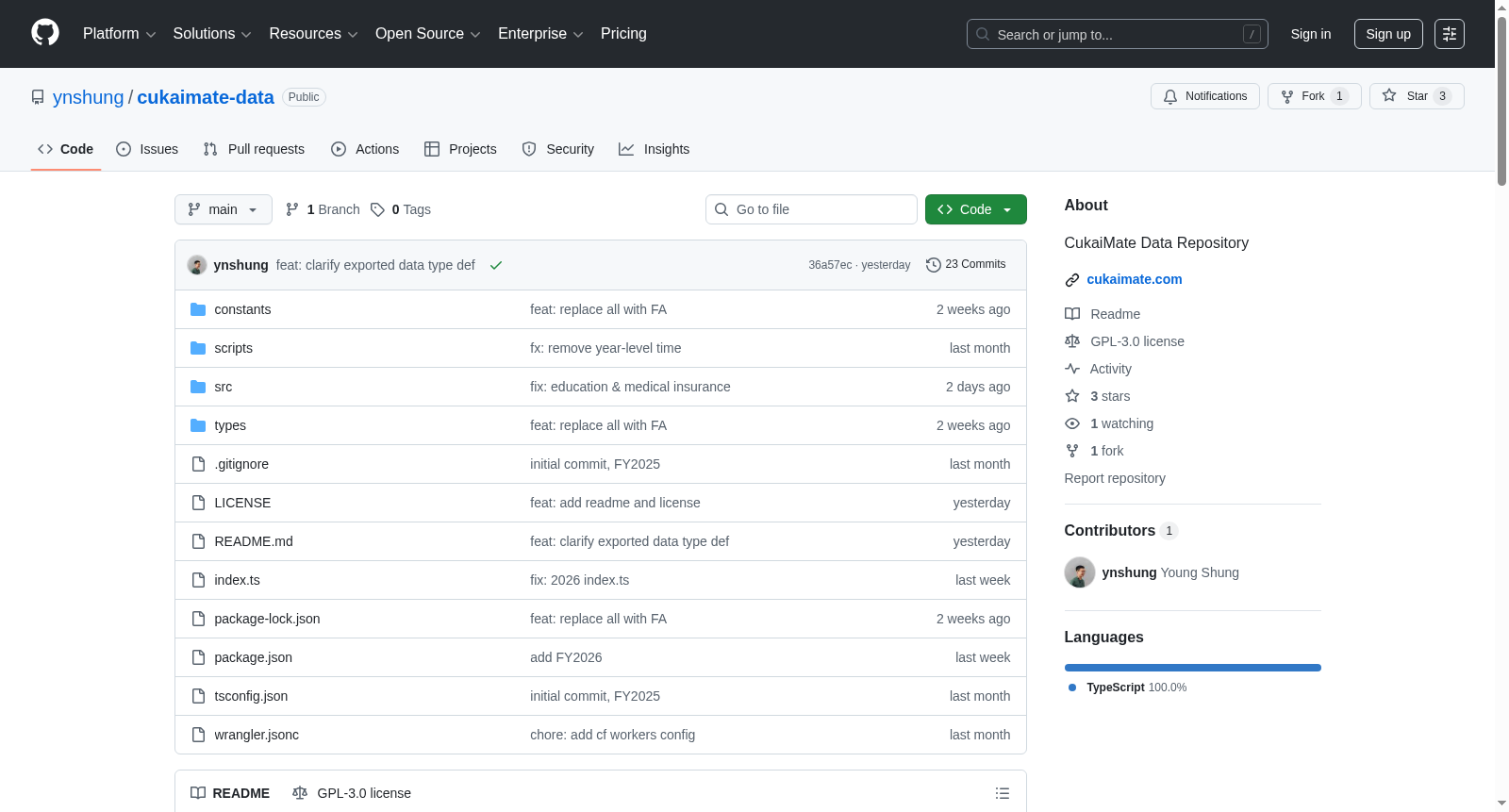
Task: Click the Search or jump to field
Action: point(1118,34)
